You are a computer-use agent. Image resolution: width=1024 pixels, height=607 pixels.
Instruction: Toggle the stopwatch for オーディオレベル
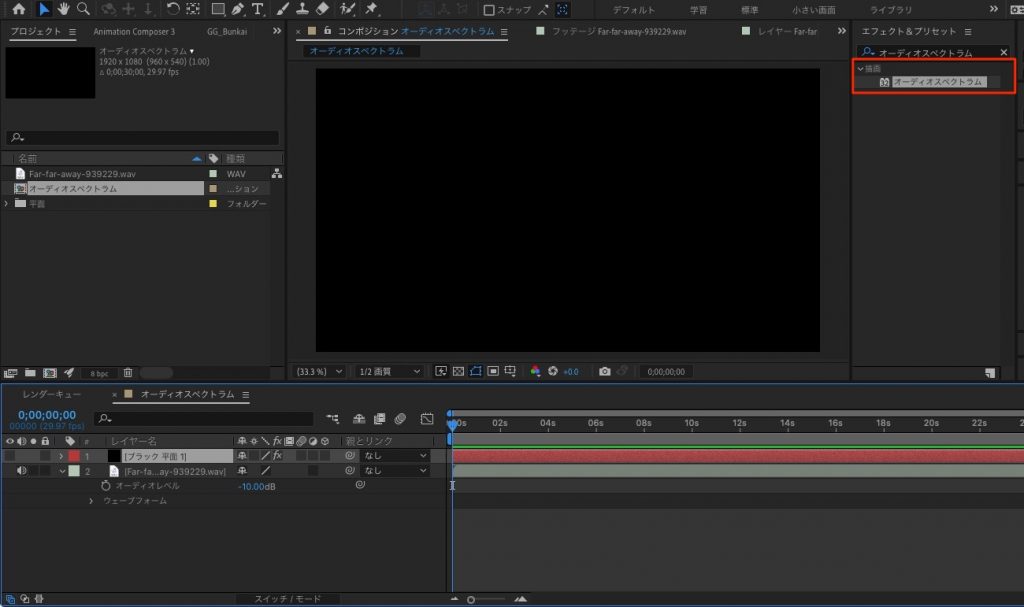pos(105,486)
